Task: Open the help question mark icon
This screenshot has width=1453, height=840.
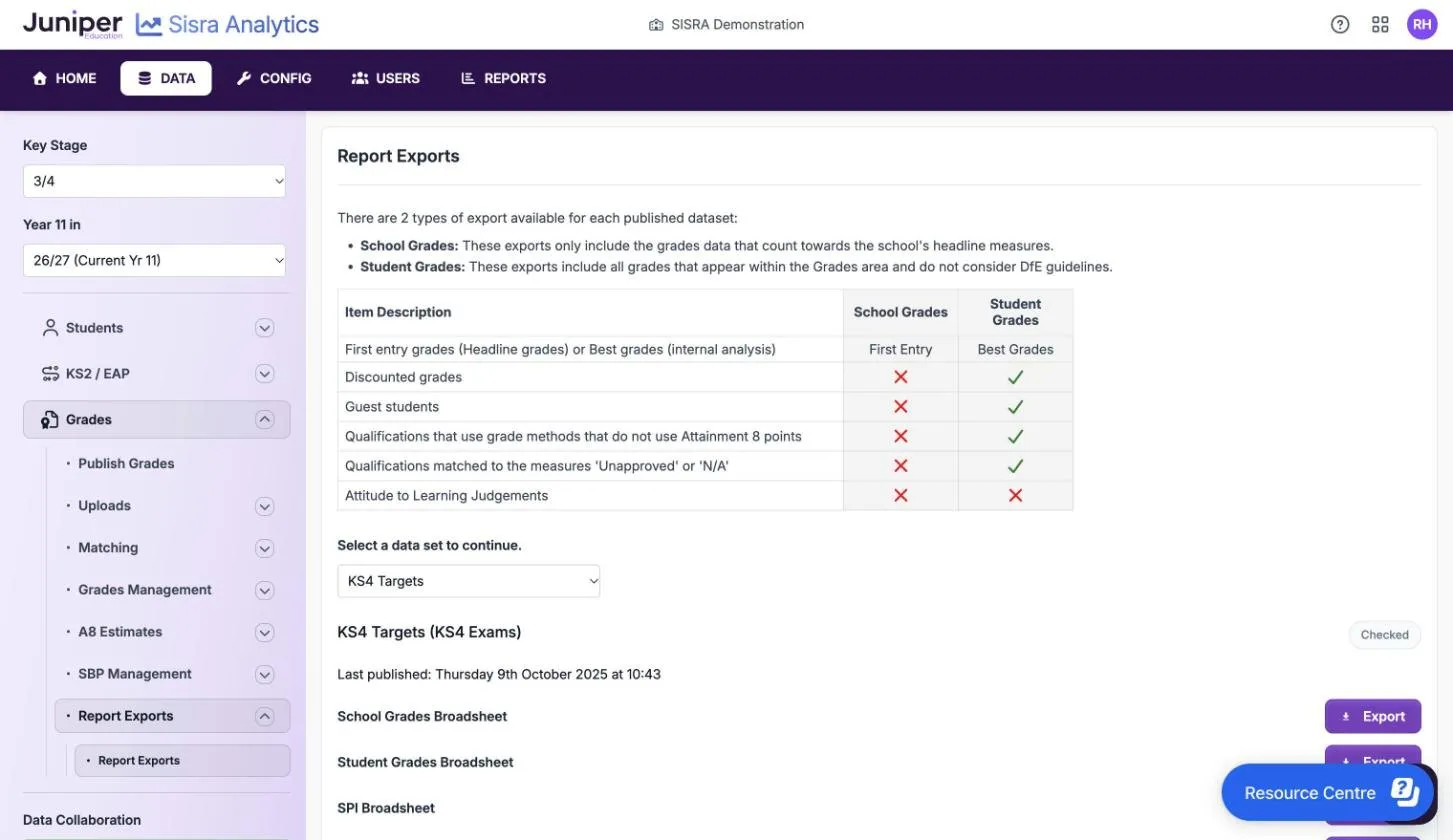Action: click(x=1340, y=25)
